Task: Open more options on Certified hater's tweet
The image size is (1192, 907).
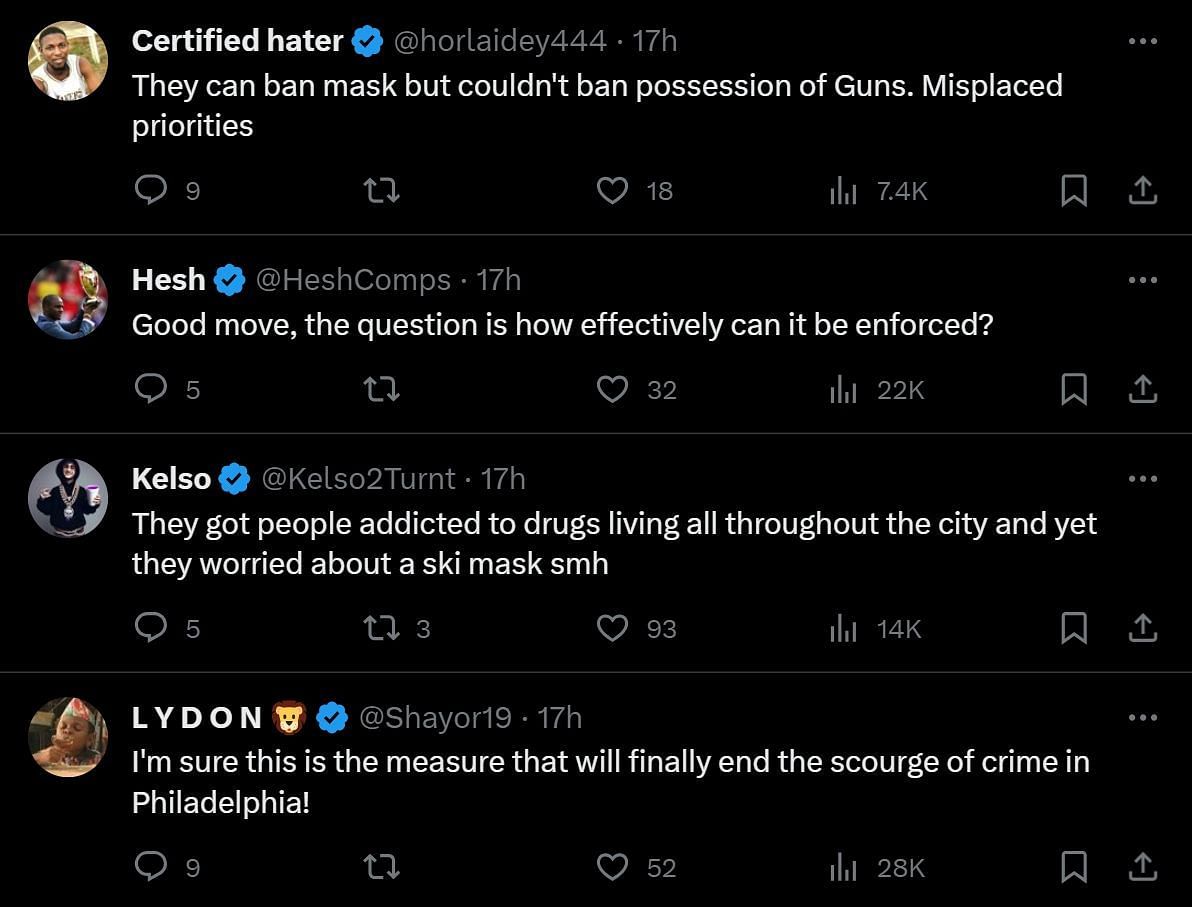Action: (x=1142, y=41)
